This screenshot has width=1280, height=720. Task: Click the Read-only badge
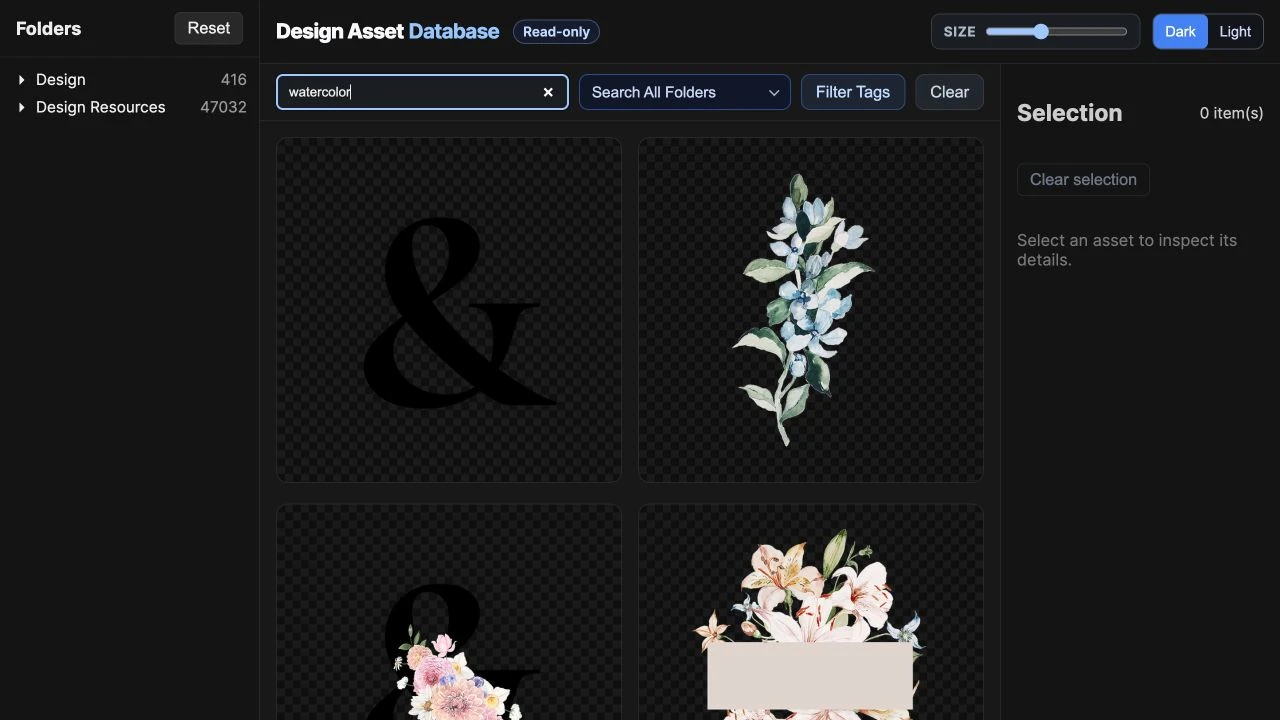click(x=556, y=32)
